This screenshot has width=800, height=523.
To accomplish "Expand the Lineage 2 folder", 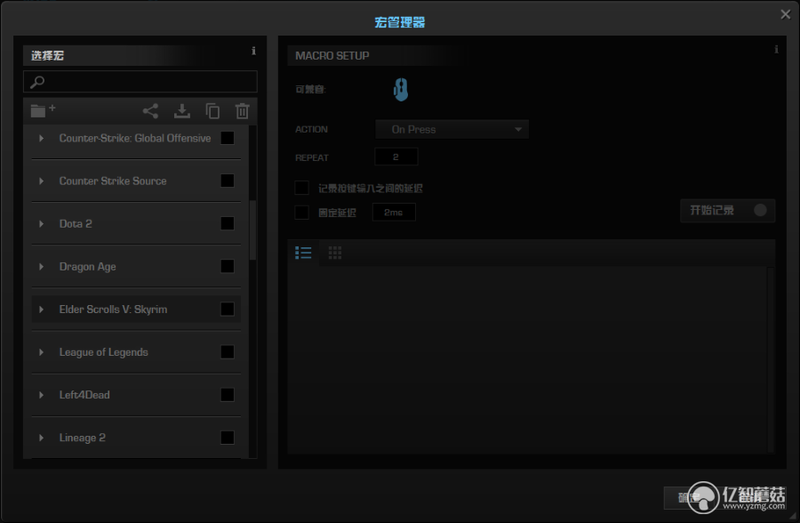I will 41,438.
